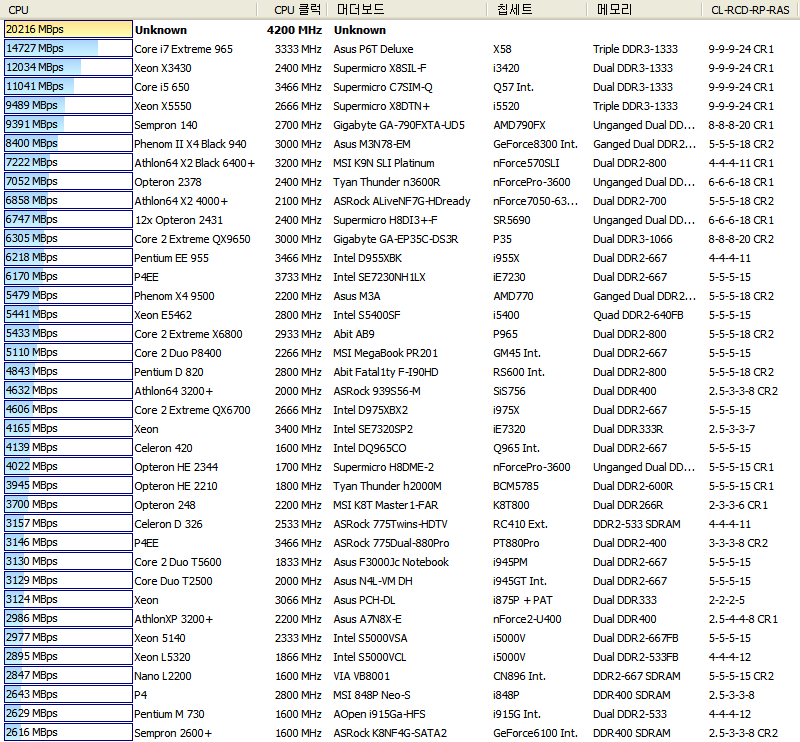Click the Xeon E5462 entry
800x742 pixels.
(x=163, y=315)
